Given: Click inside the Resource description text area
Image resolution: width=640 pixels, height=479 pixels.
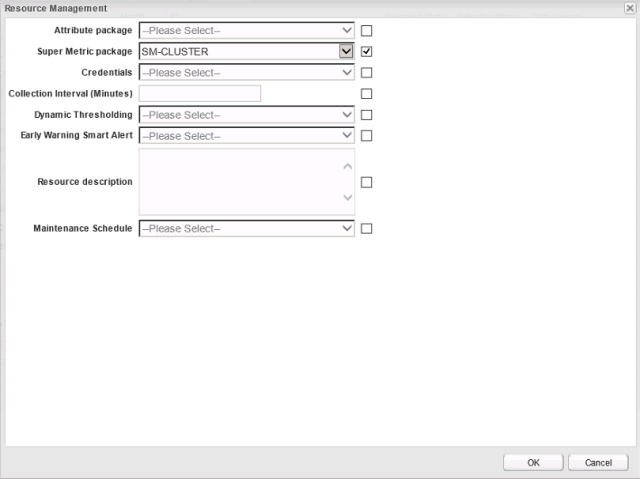Looking at the screenshot, I should click(240, 182).
